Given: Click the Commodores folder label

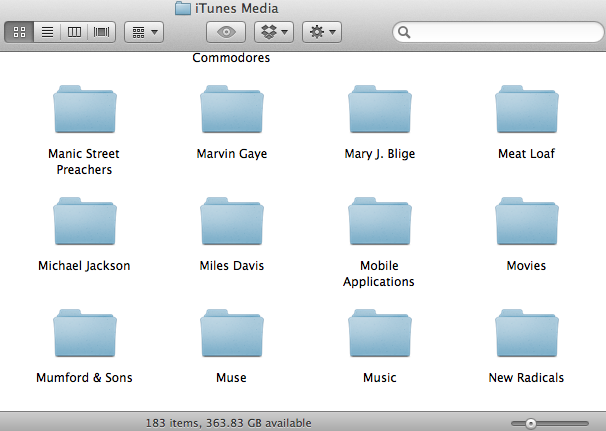Looking at the screenshot, I should tap(231, 58).
